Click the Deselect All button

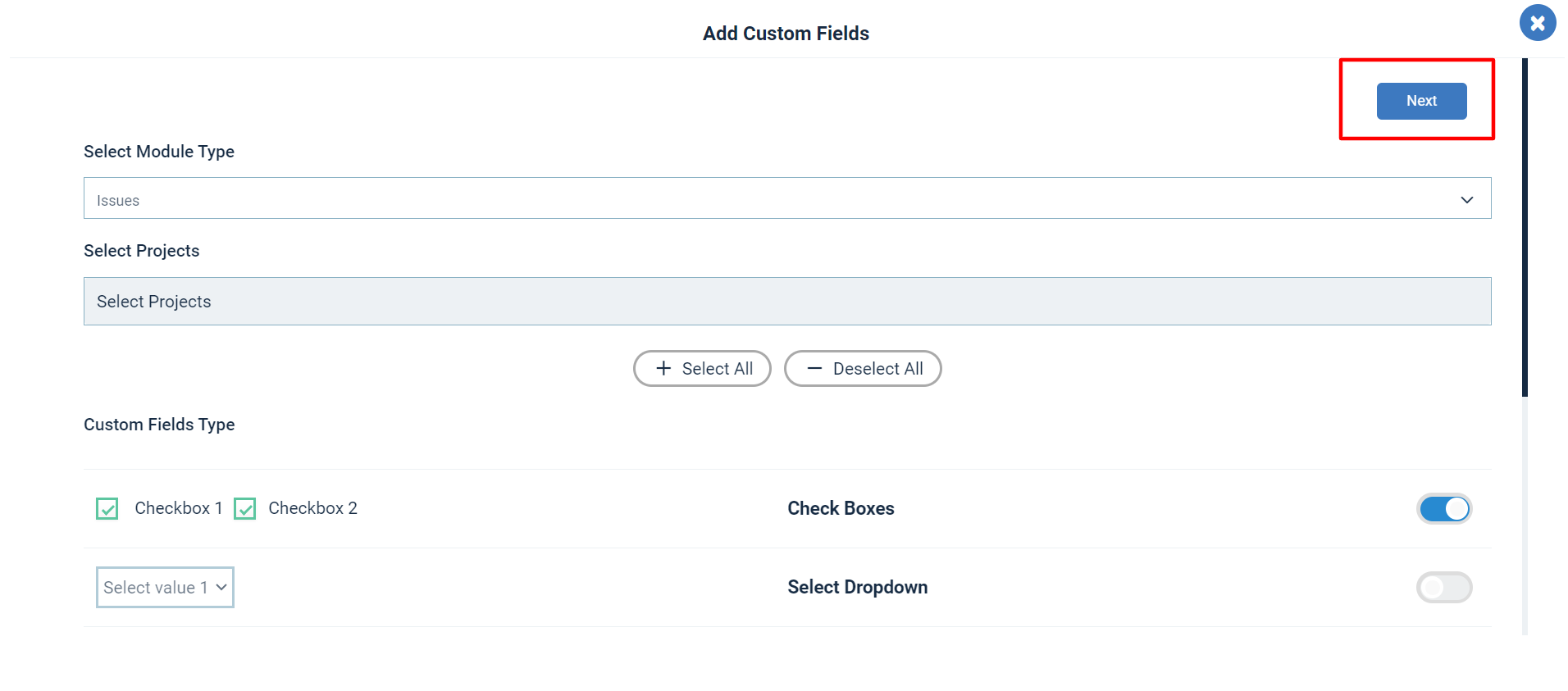pos(863,369)
